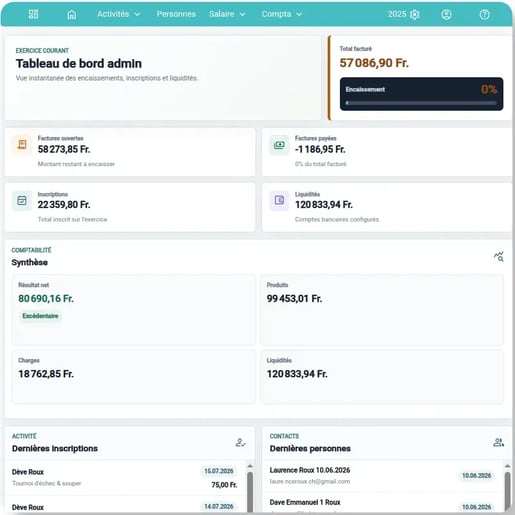Click the Dernières inscriptions list scrollbar

[x=250, y=488]
